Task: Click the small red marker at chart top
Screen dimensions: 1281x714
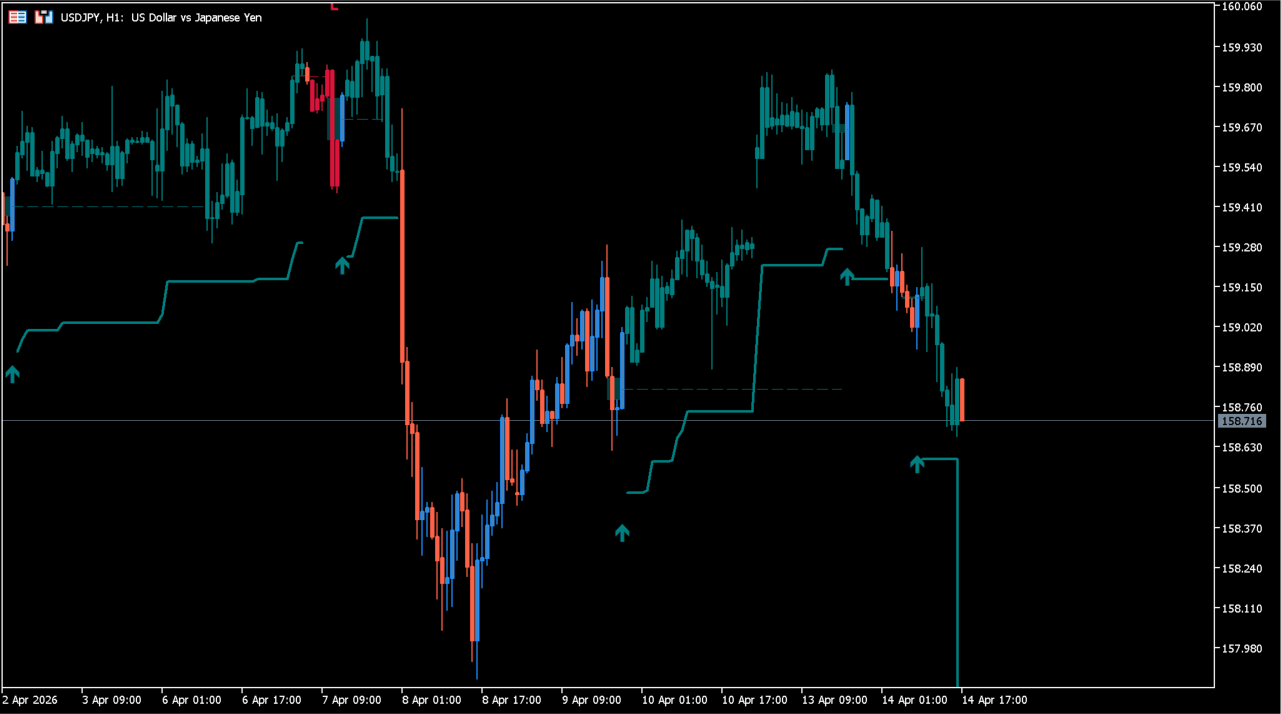Action: tap(334, 7)
